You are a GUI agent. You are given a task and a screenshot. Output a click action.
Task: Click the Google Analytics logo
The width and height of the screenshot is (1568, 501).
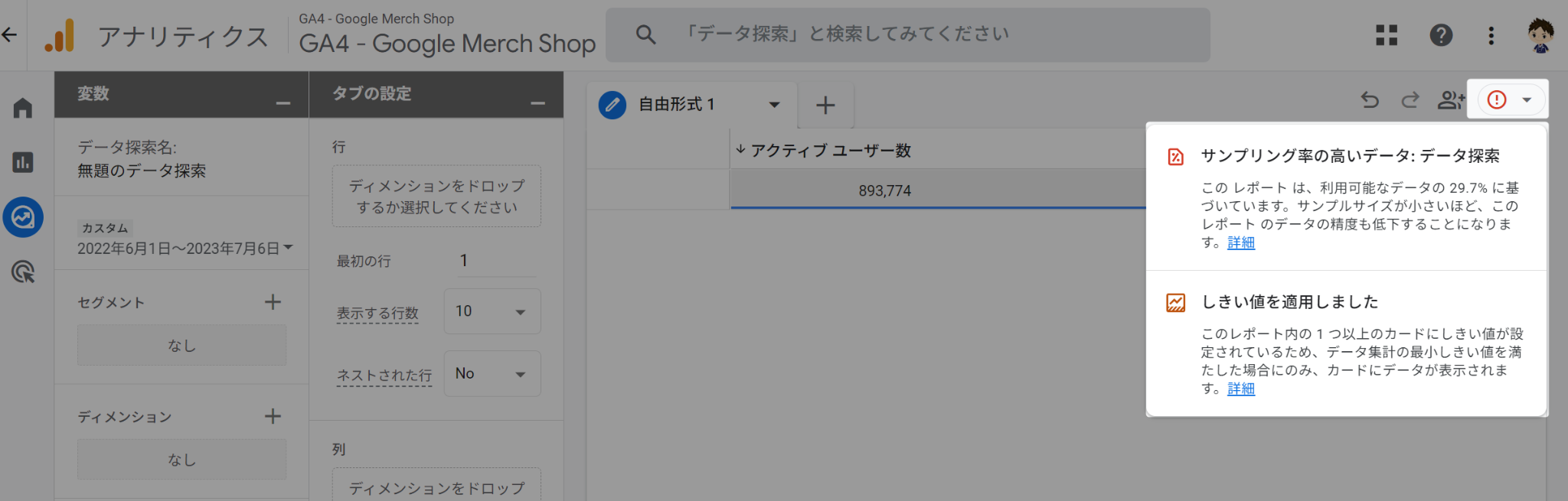tap(60, 36)
